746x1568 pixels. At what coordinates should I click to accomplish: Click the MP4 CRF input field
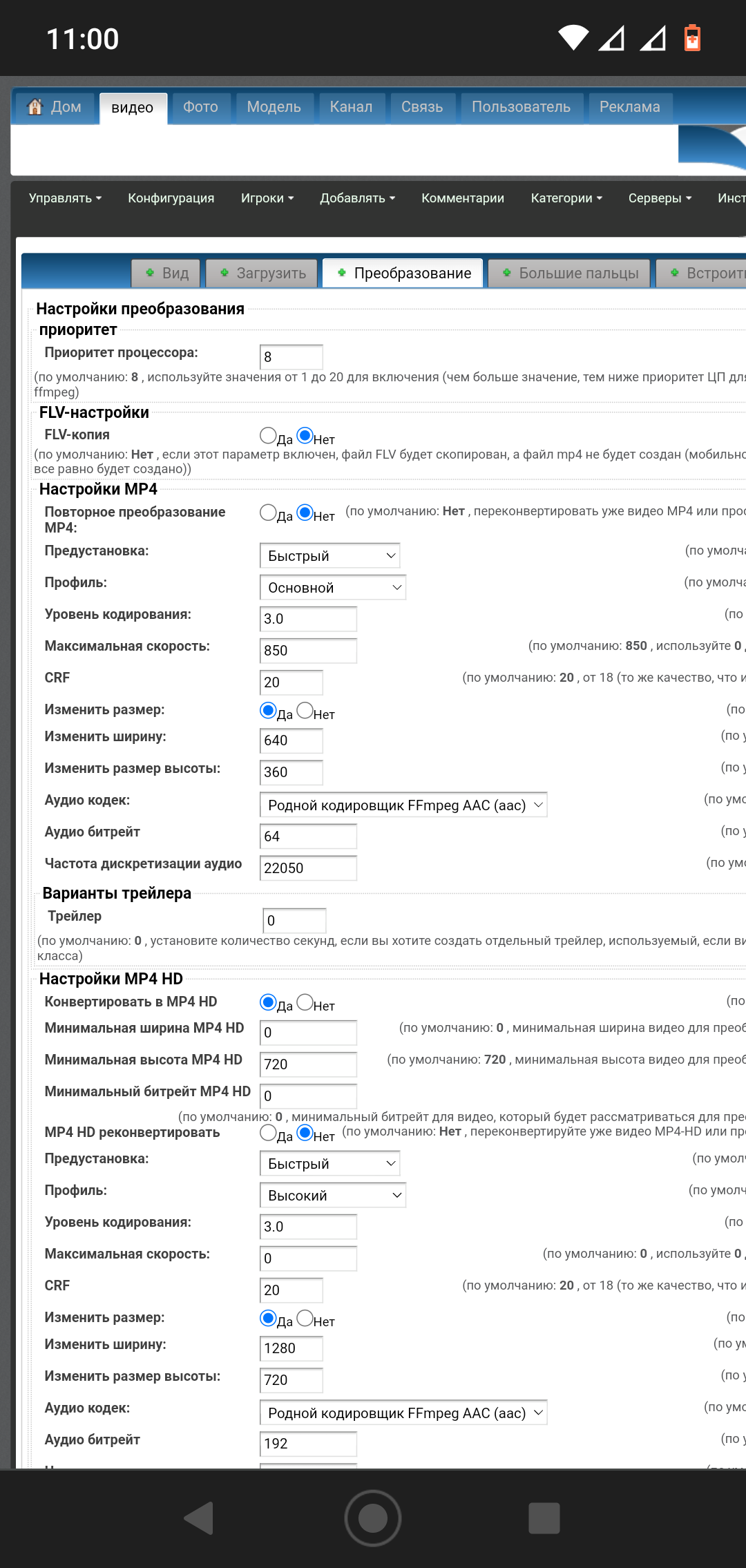pyautogui.click(x=291, y=682)
